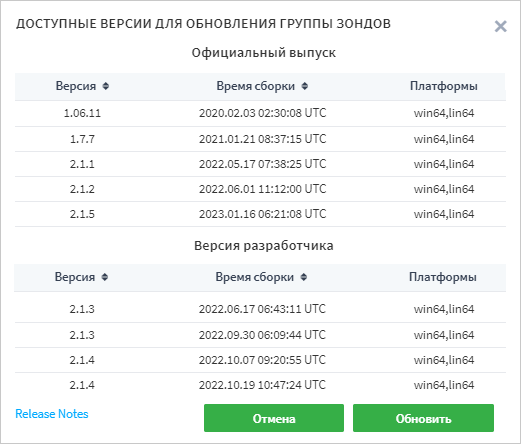
Task: Select developer version 2.1.4 built 2022.10.07
Action: click(x=260, y=360)
